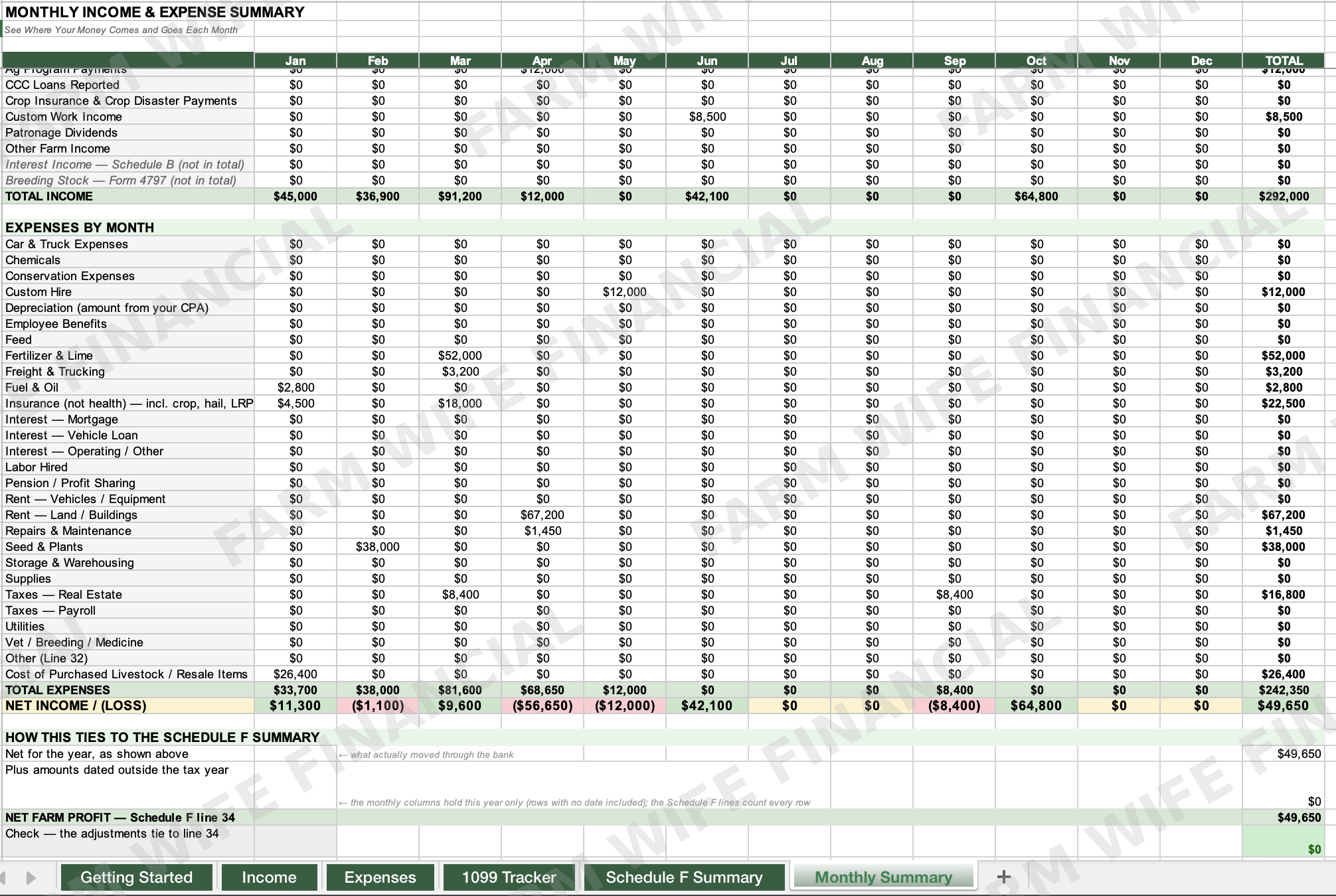
Task: Select total income $292,000 cell
Action: 1284,196
